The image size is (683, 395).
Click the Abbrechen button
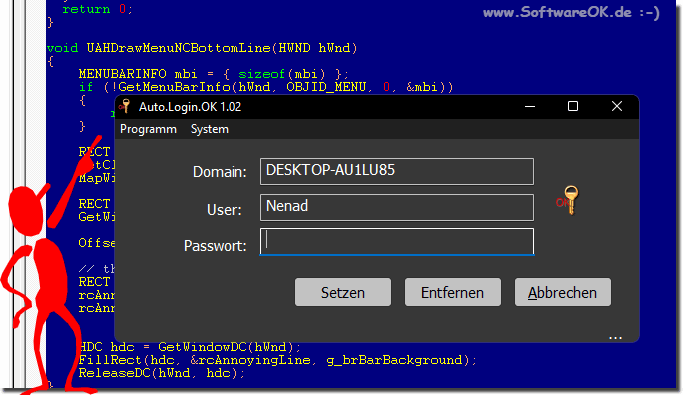pyautogui.click(x=562, y=292)
